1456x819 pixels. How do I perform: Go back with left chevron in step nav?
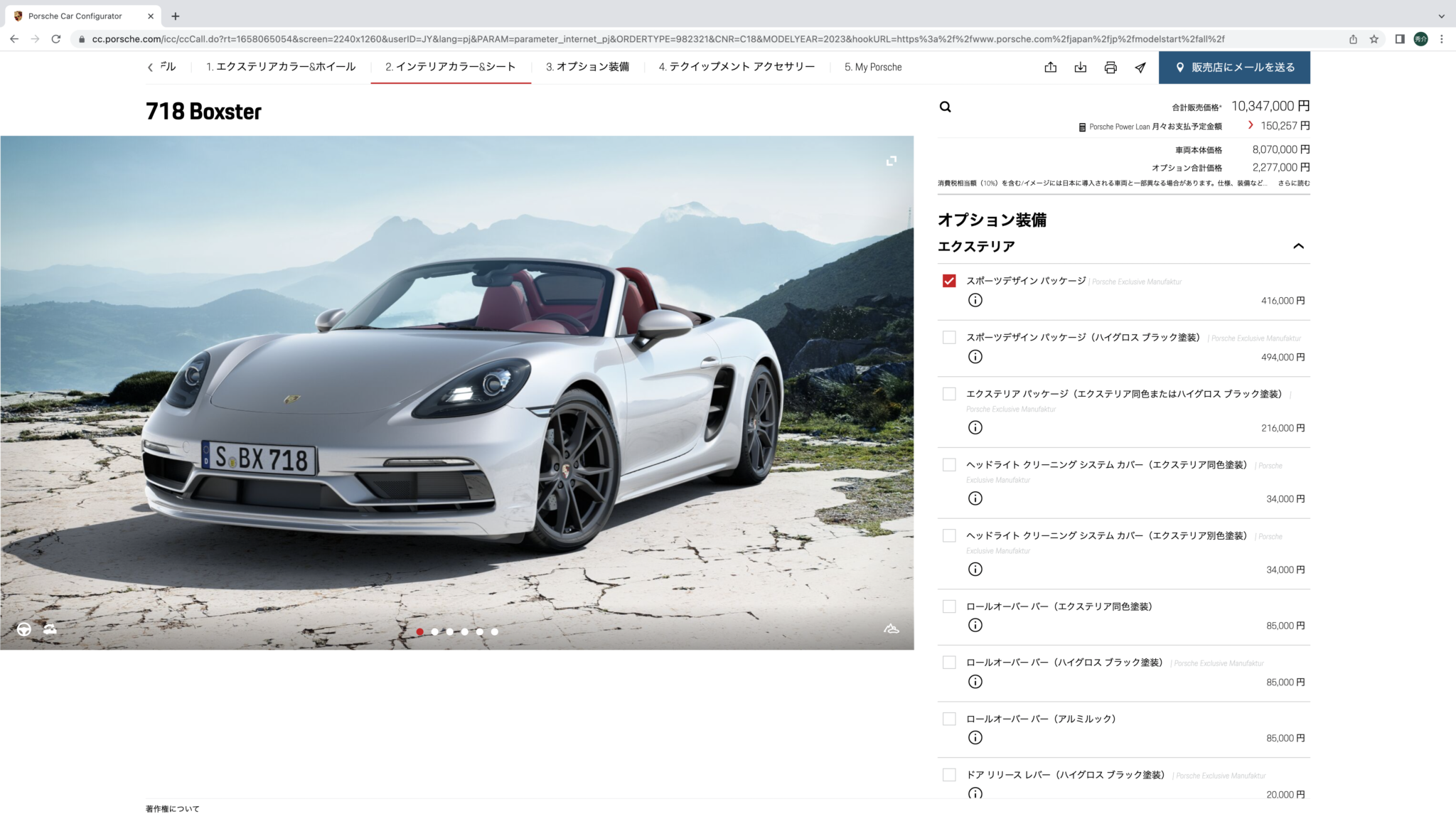click(150, 68)
